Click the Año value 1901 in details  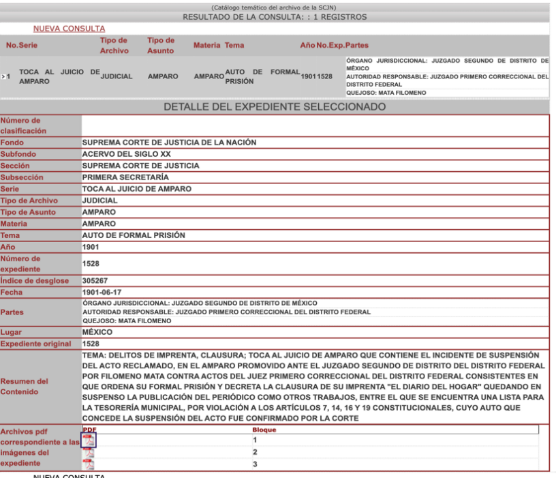click(90, 247)
